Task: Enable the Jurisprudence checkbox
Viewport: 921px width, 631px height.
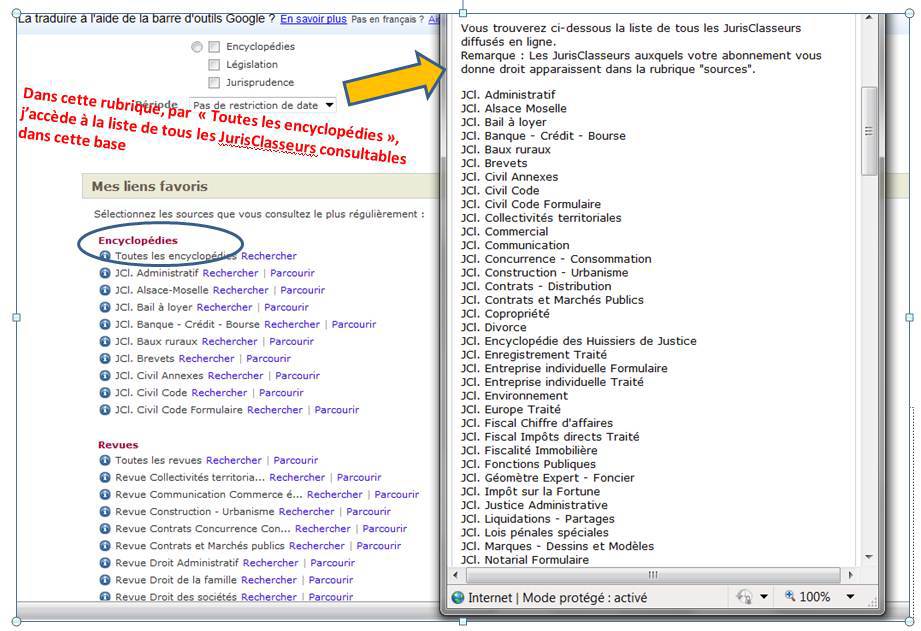Action: [213, 83]
